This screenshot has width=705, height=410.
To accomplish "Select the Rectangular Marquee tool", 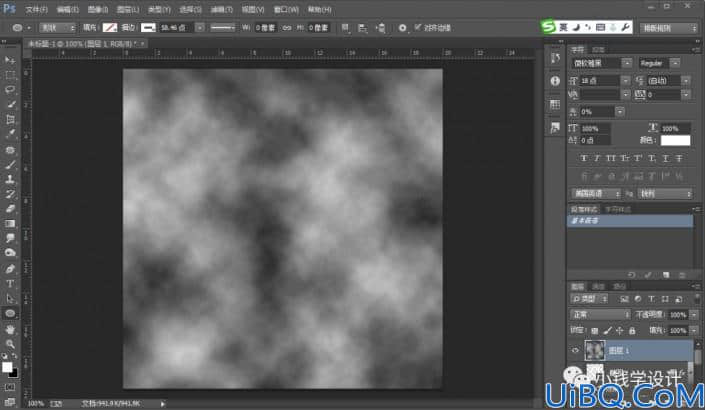I will [10, 75].
